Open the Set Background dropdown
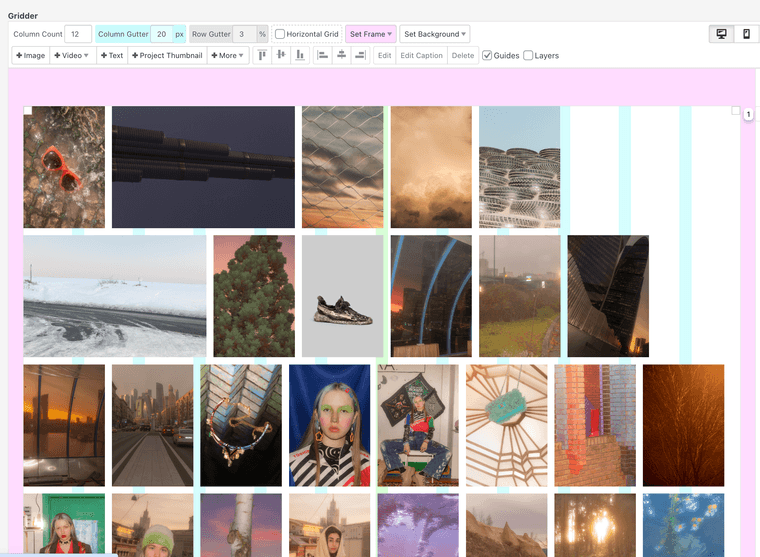Viewport: 760px width, 557px height. [x=434, y=34]
